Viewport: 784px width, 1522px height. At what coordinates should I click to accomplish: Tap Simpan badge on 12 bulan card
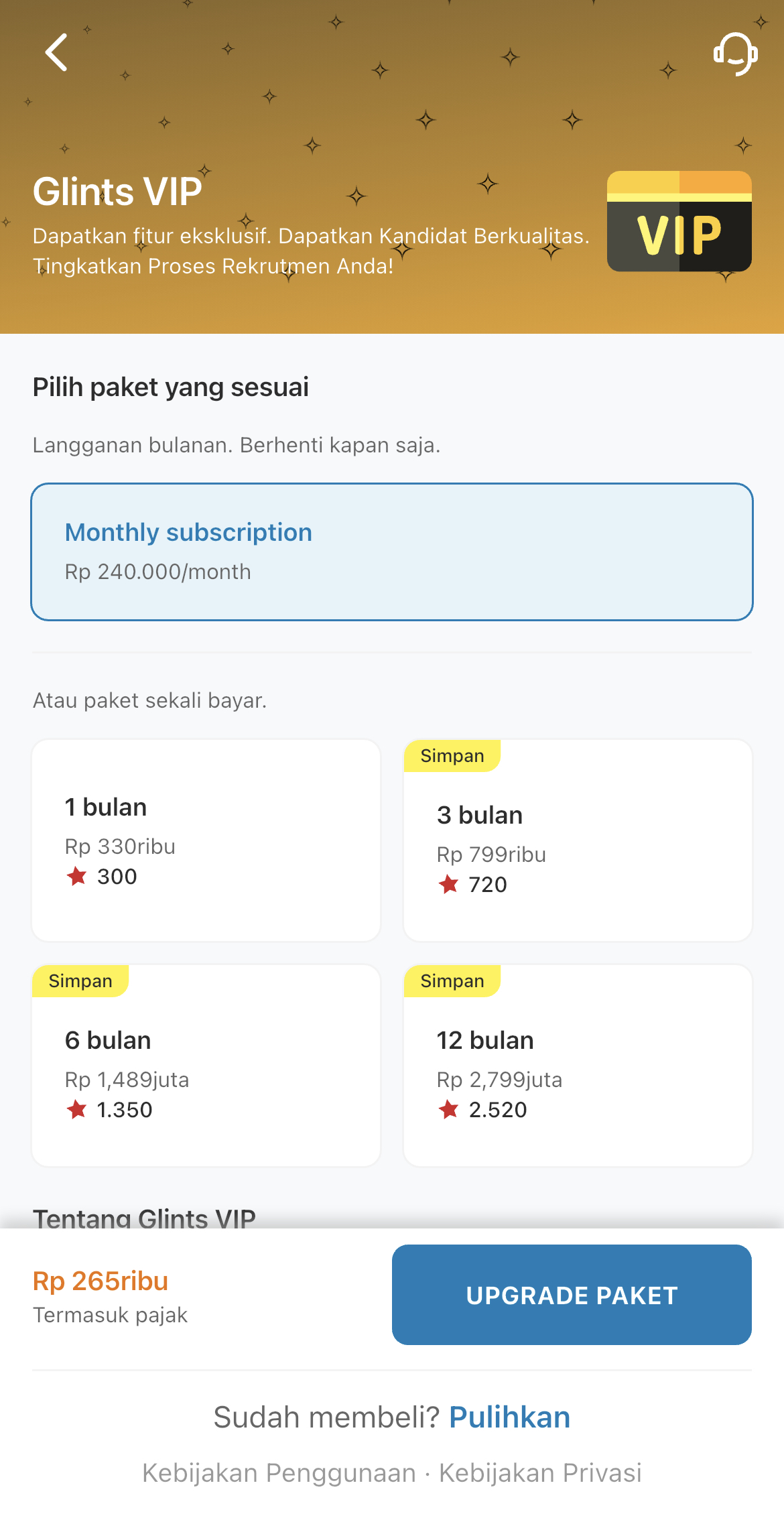pyautogui.click(x=452, y=981)
